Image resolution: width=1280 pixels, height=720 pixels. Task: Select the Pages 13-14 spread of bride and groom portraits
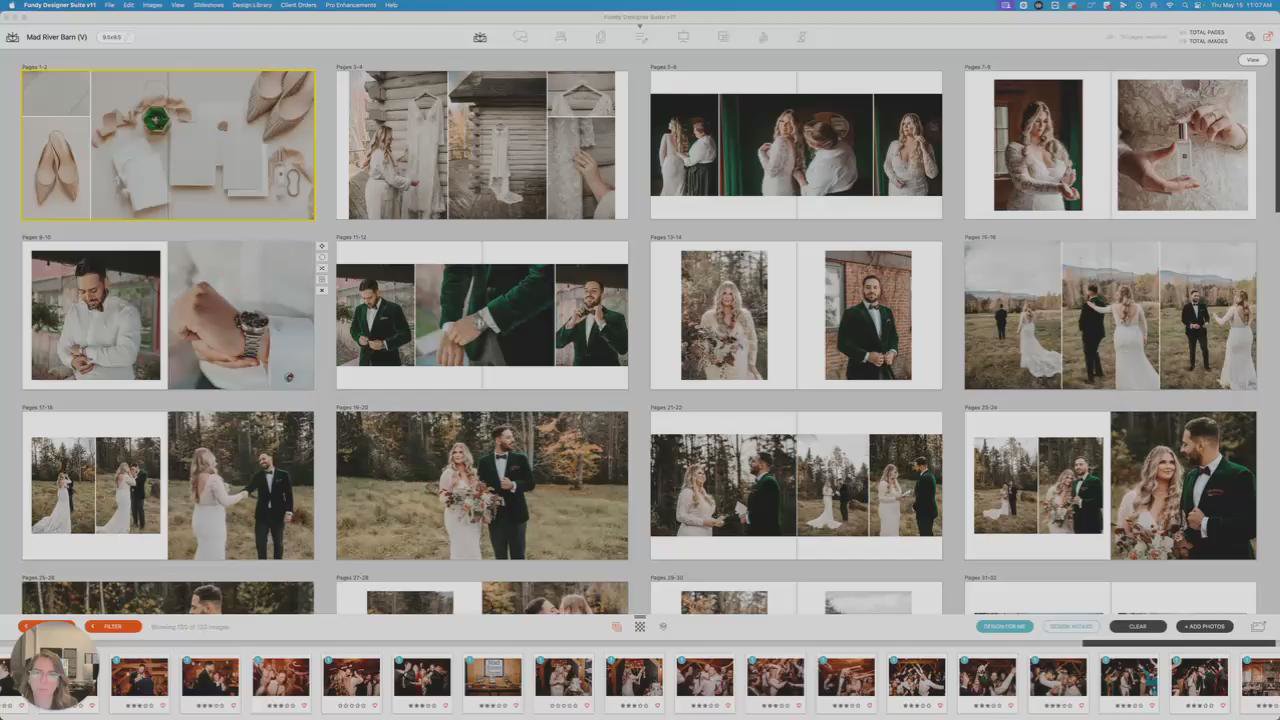point(796,315)
